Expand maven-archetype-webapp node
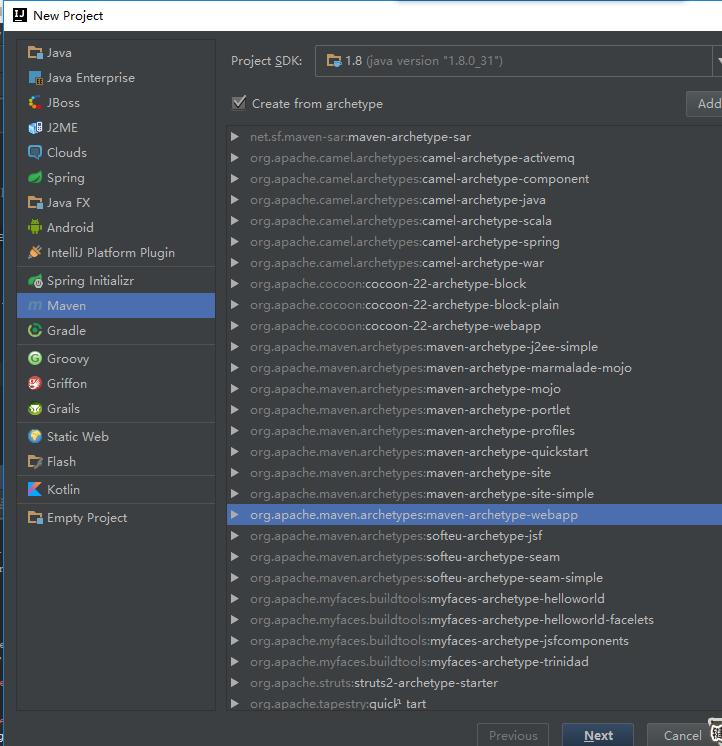Image resolution: width=722 pixels, height=746 pixels. [234, 514]
